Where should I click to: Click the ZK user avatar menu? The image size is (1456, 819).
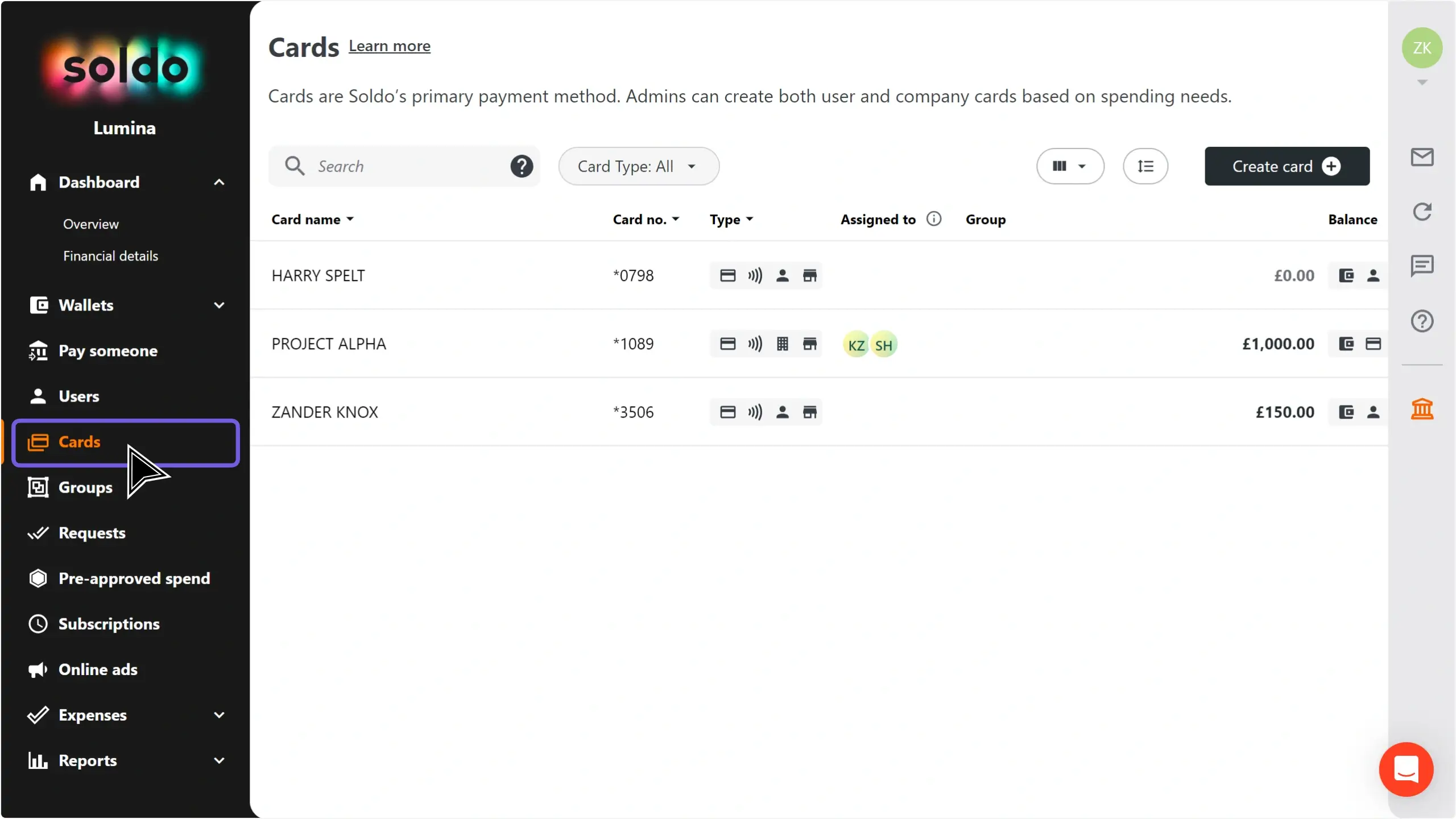1422,48
